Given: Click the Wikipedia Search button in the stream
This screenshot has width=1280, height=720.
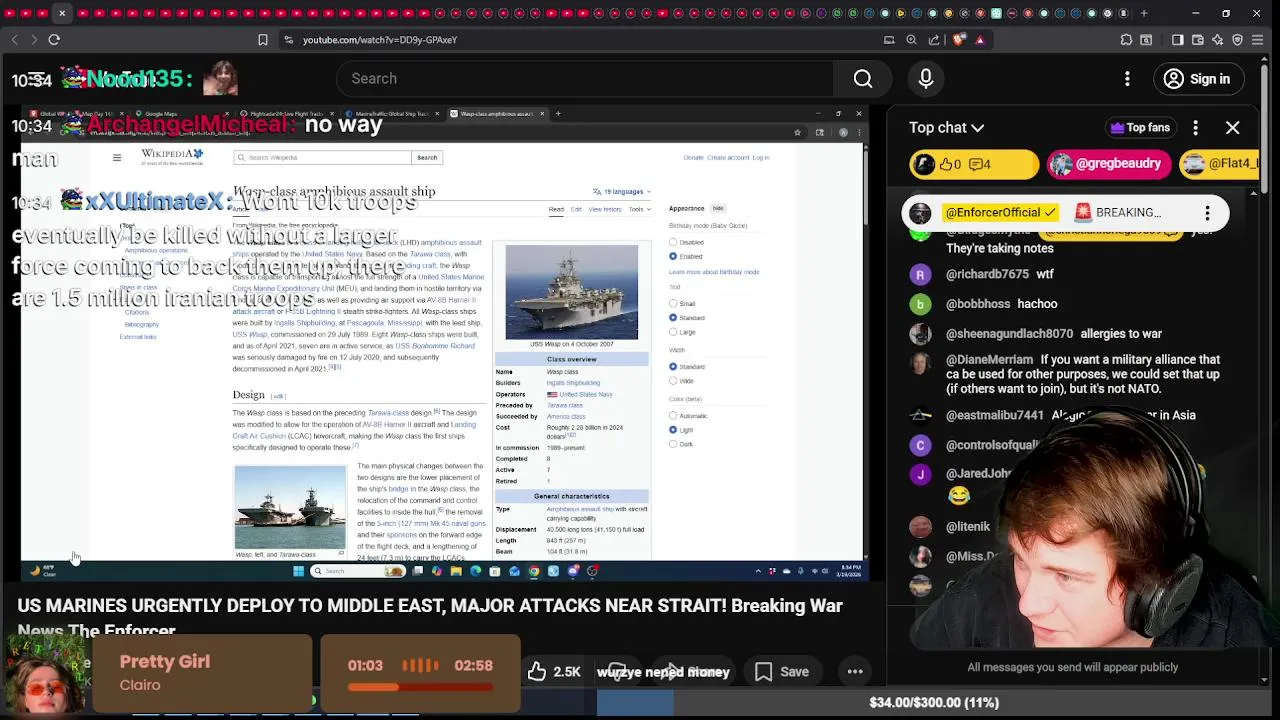Looking at the screenshot, I should pos(427,157).
